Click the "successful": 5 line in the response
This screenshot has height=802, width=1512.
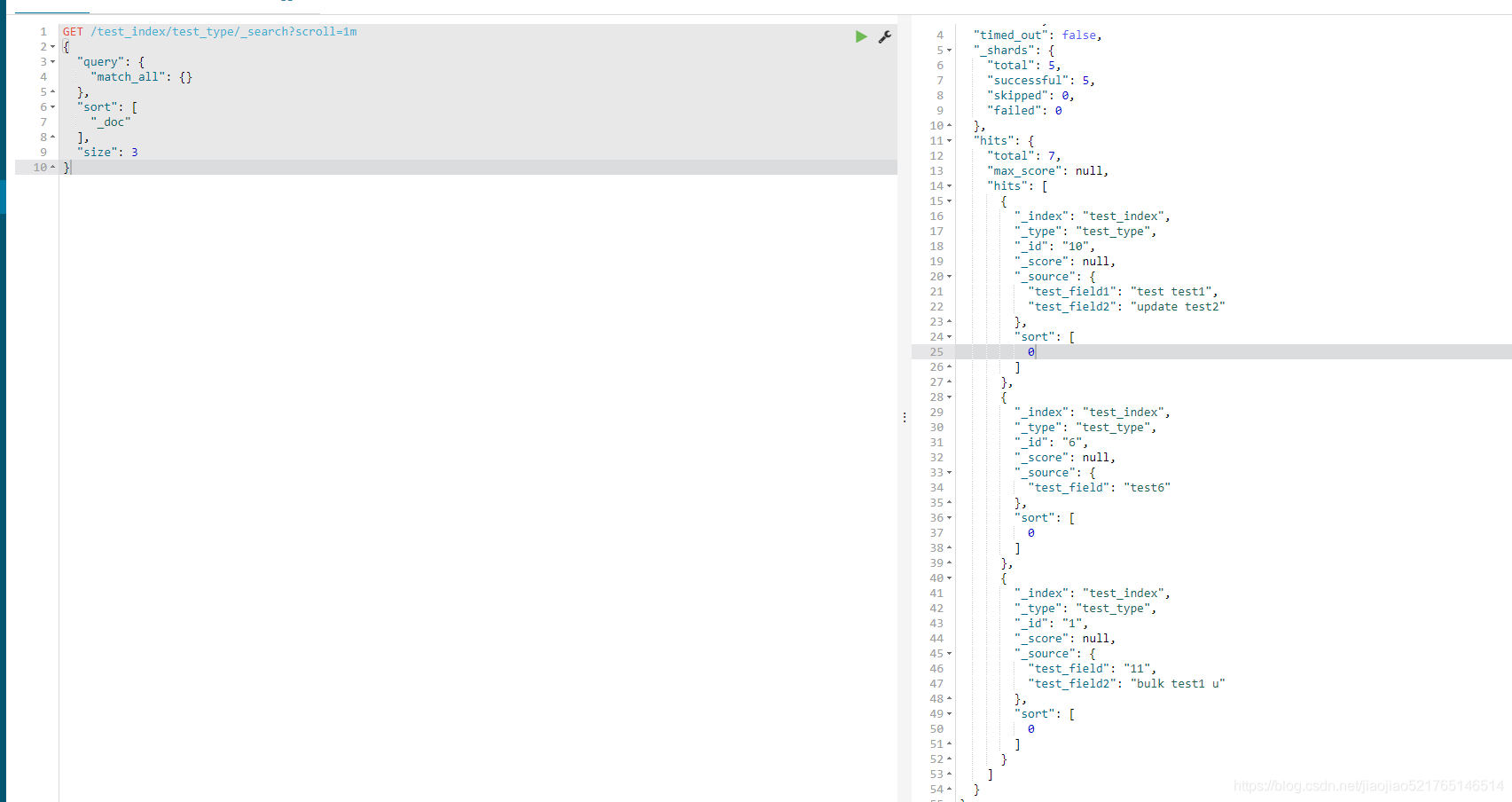(1041, 80)
